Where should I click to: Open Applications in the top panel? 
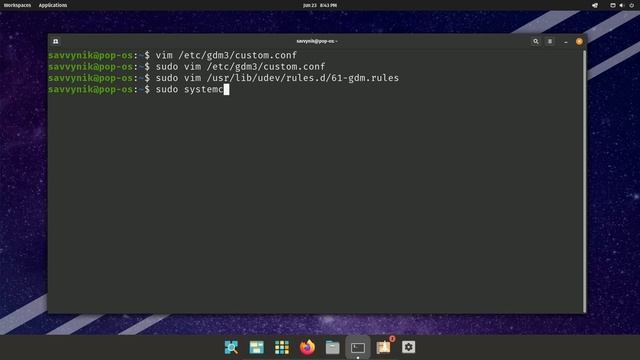[x=53, y=5]
